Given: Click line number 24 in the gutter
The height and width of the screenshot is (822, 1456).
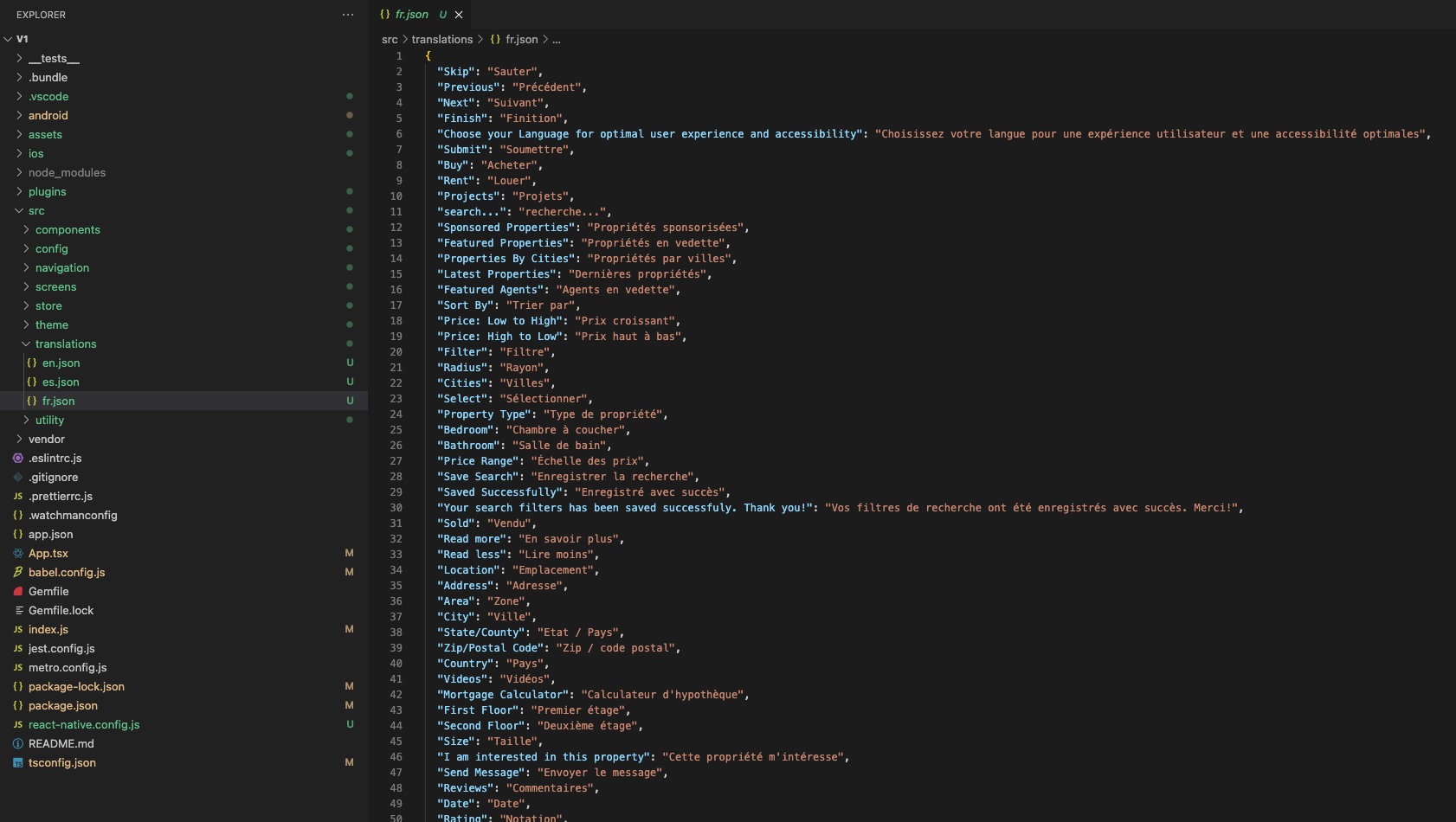Looking at the screenshot, I should point(396,414).
